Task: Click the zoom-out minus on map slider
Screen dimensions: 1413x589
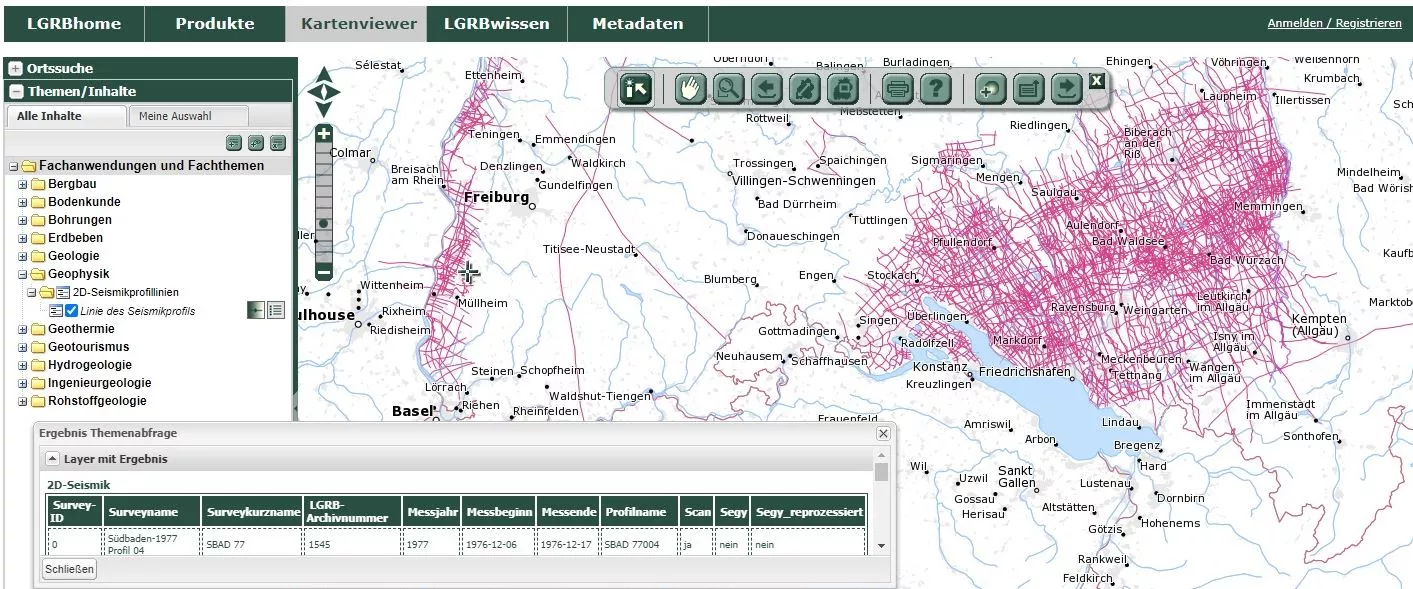Action: (x=323, y=271)
